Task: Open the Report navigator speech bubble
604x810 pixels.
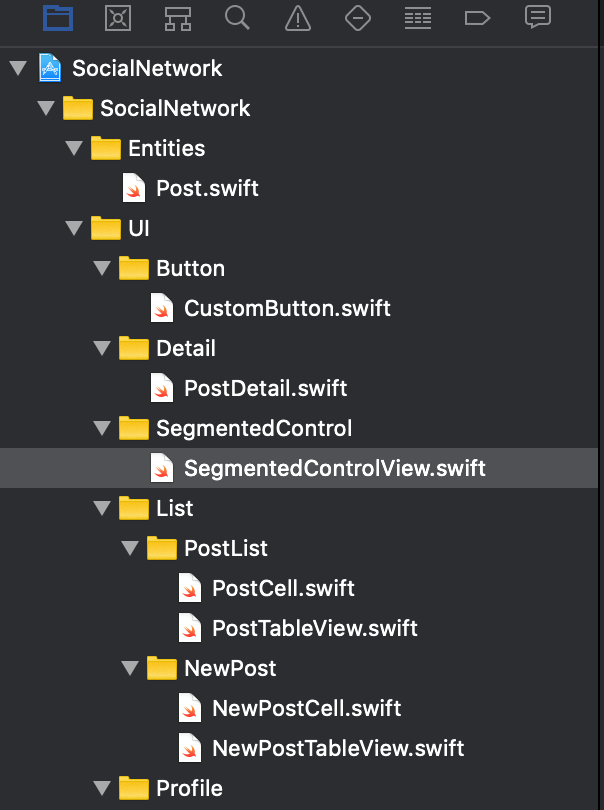Action: [x=538, y=18]
